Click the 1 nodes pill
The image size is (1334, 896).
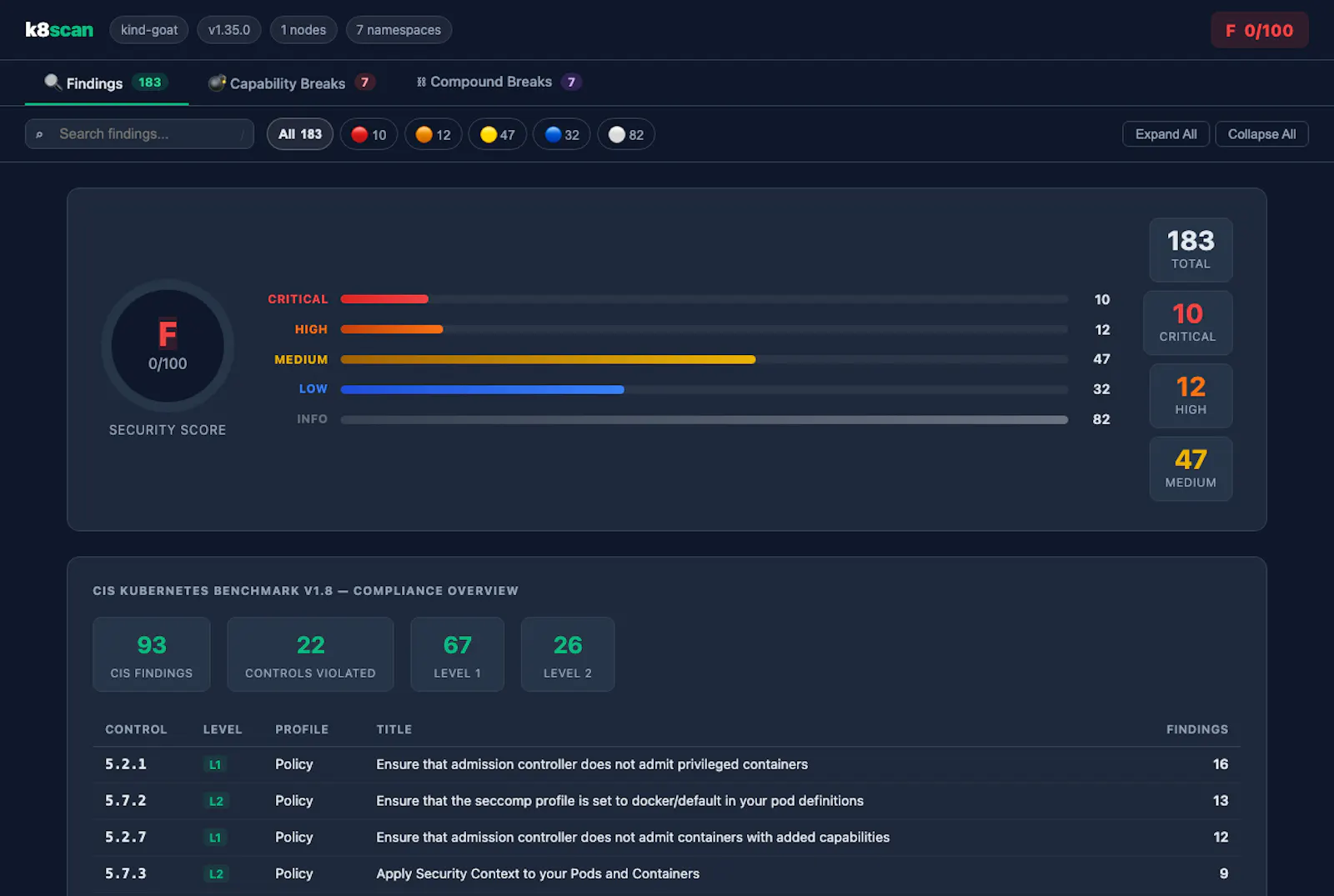pos(303,30)
